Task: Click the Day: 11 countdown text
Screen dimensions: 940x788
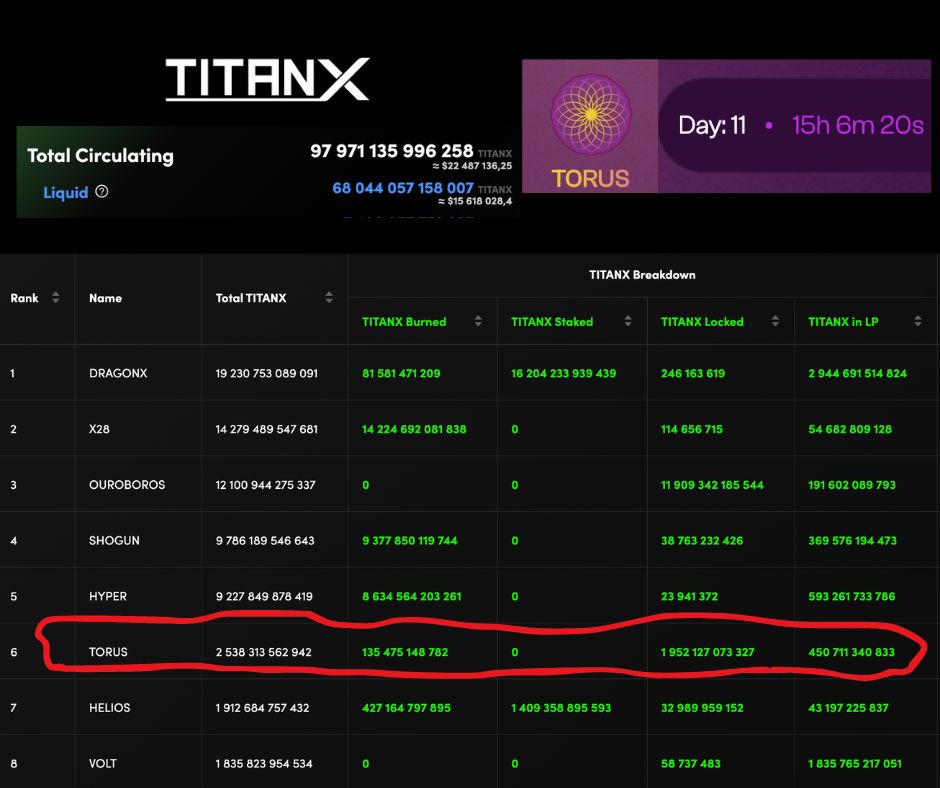Action: [712, 125]
